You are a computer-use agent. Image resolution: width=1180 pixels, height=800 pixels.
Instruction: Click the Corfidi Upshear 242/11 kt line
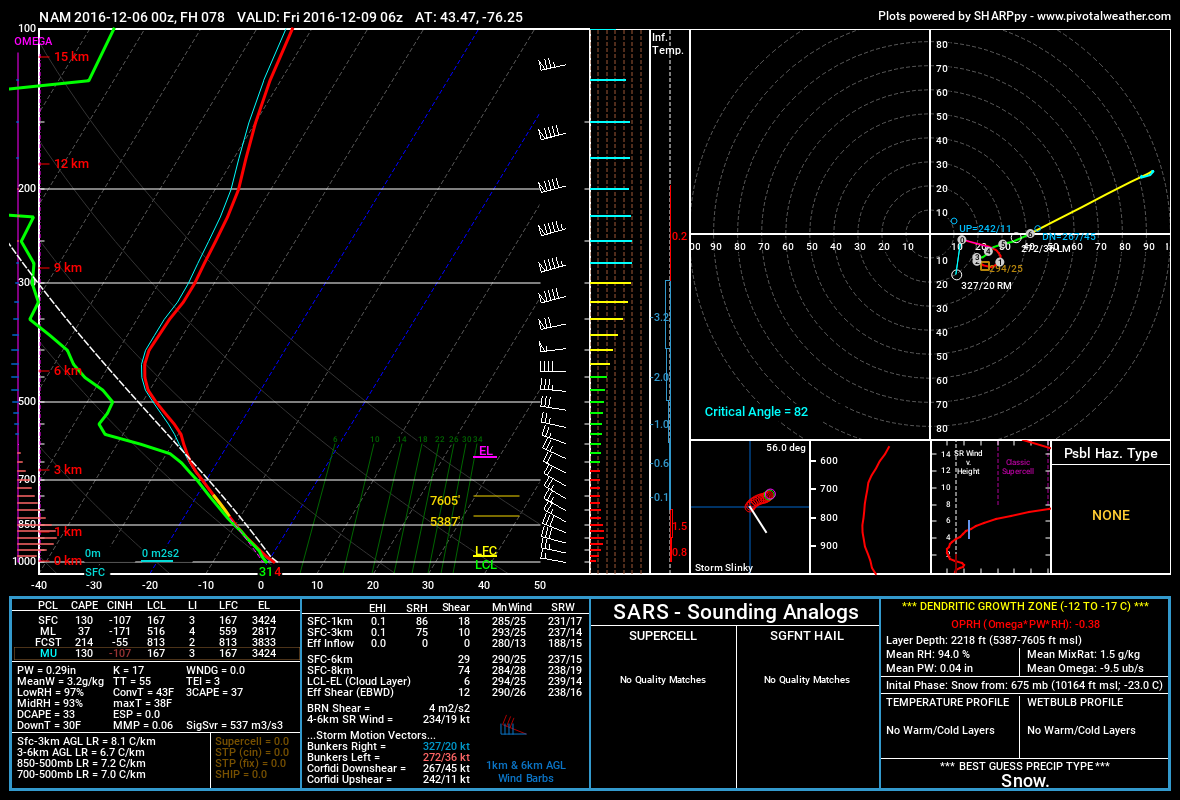point(388,780)
